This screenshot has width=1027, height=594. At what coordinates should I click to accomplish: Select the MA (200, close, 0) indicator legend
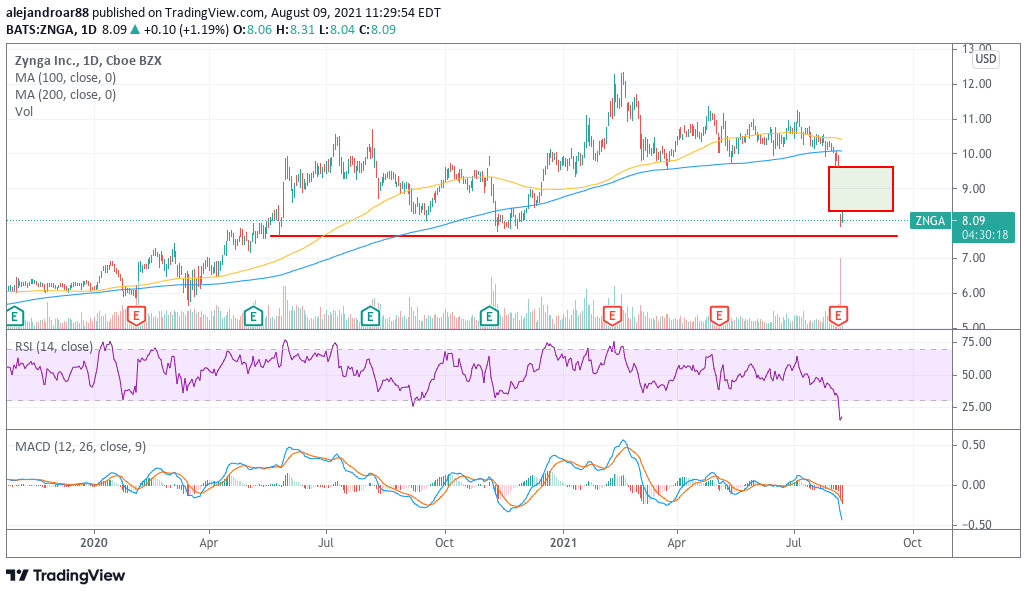click(x=65, y=95)
